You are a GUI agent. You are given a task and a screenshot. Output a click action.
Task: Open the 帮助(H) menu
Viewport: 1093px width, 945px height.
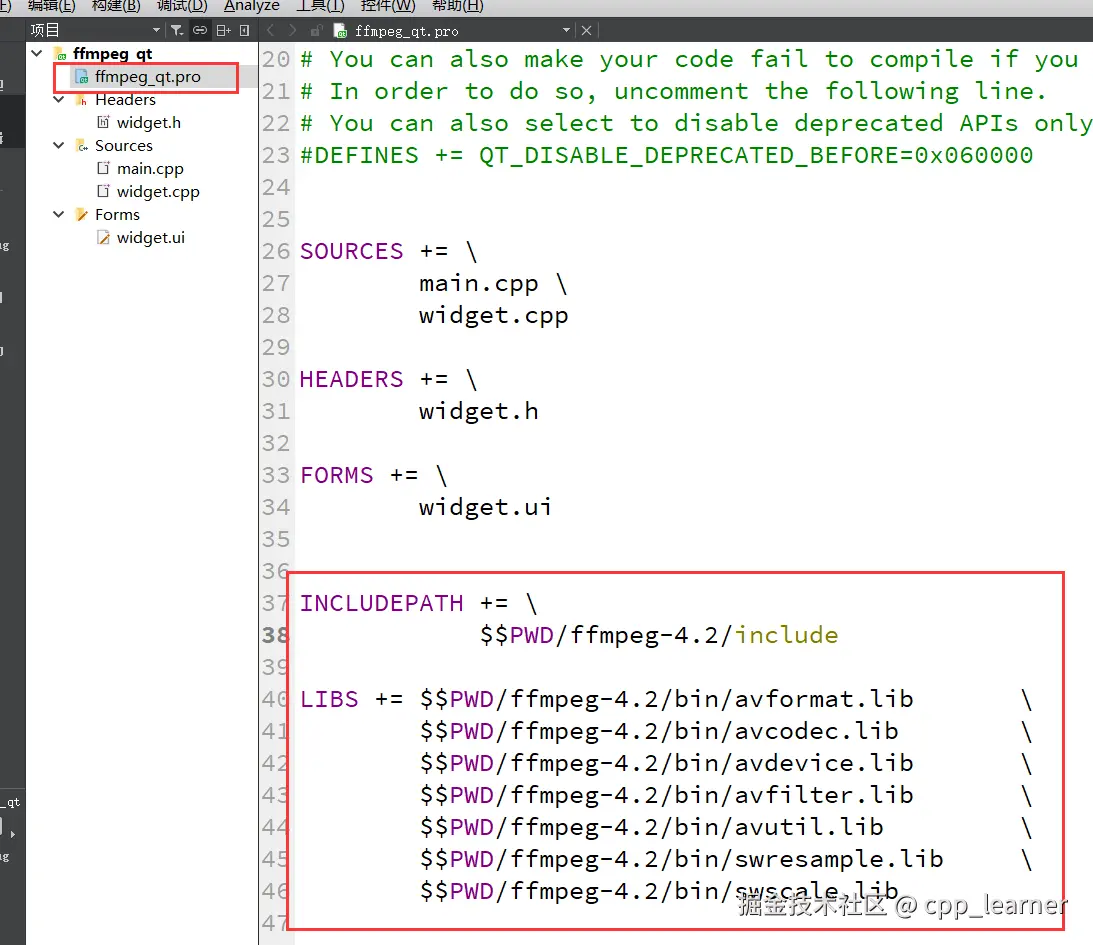(x=457, y=6)
